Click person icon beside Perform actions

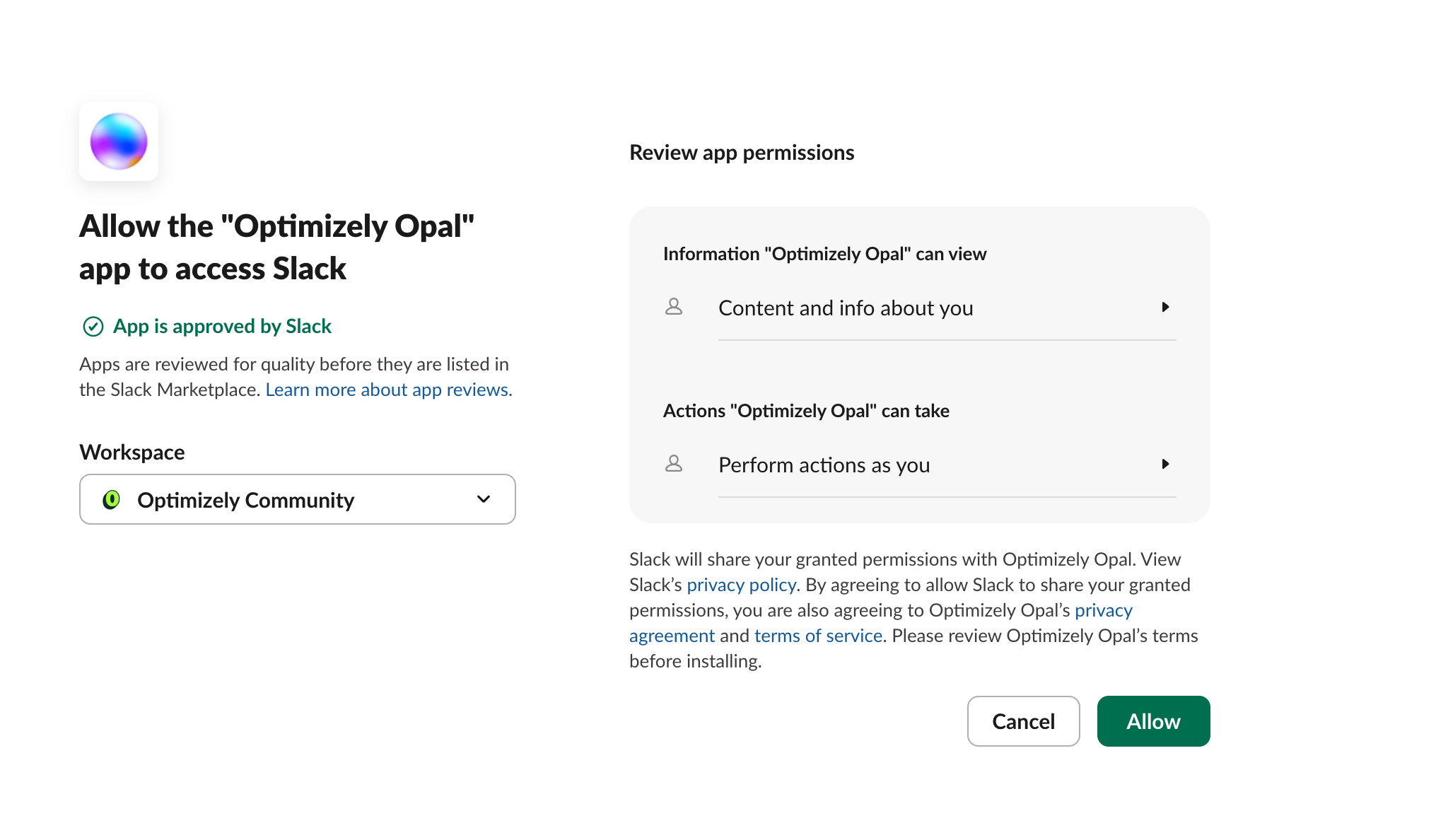click(674, 464)
